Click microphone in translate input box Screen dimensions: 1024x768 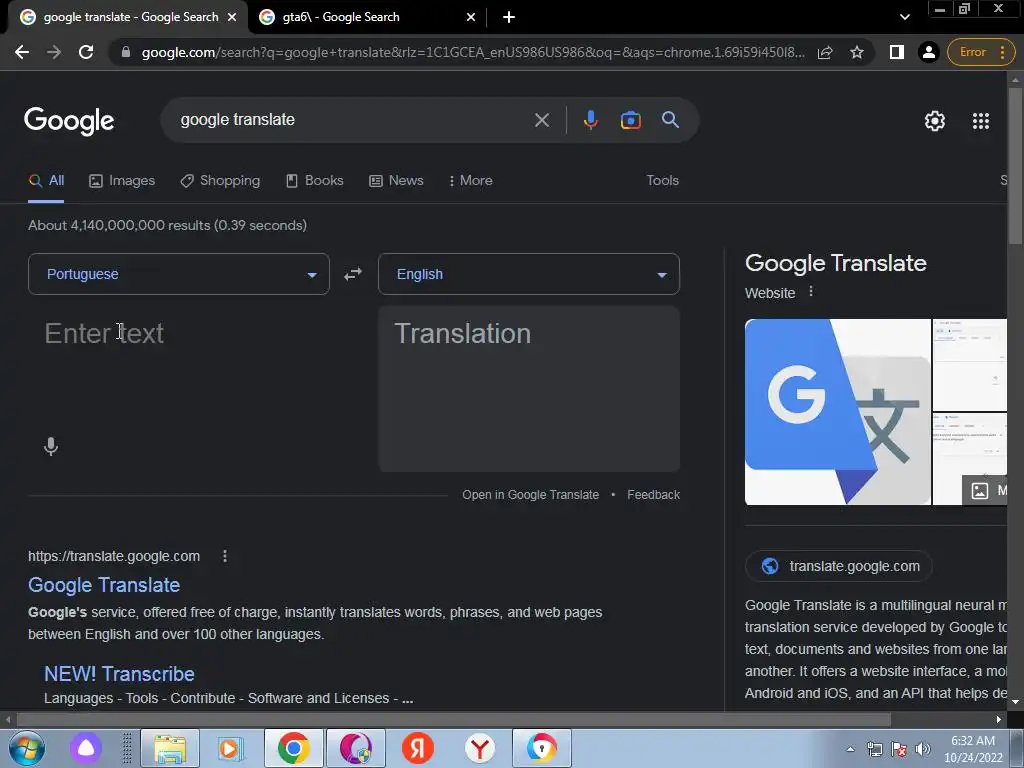[51, 447]
